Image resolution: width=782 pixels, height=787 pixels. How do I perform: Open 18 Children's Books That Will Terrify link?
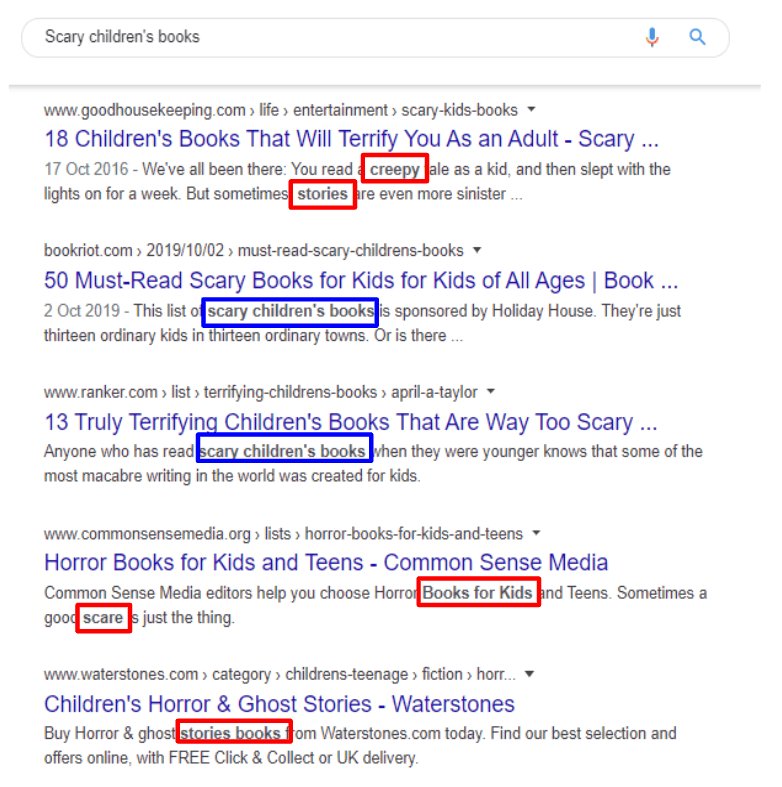pos(351,139)
